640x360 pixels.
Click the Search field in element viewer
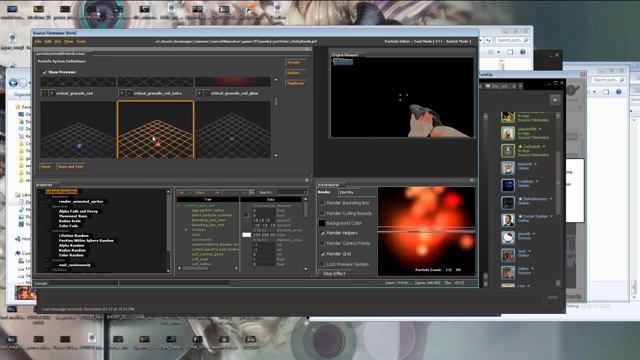(x=291, y=192)
